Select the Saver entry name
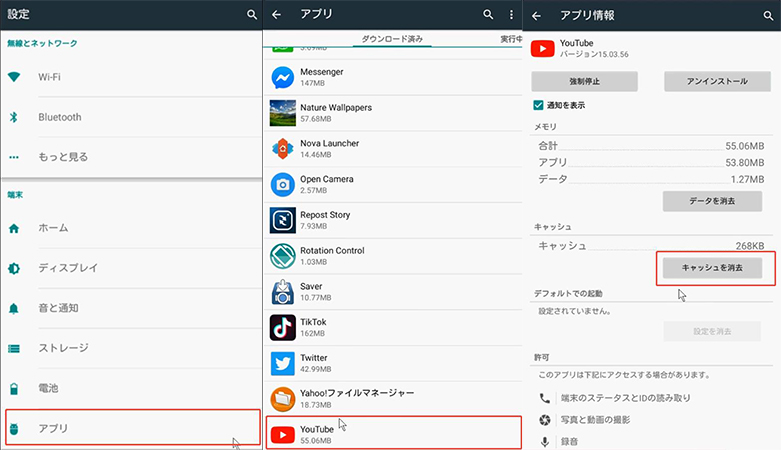 [x=311, y=287]
